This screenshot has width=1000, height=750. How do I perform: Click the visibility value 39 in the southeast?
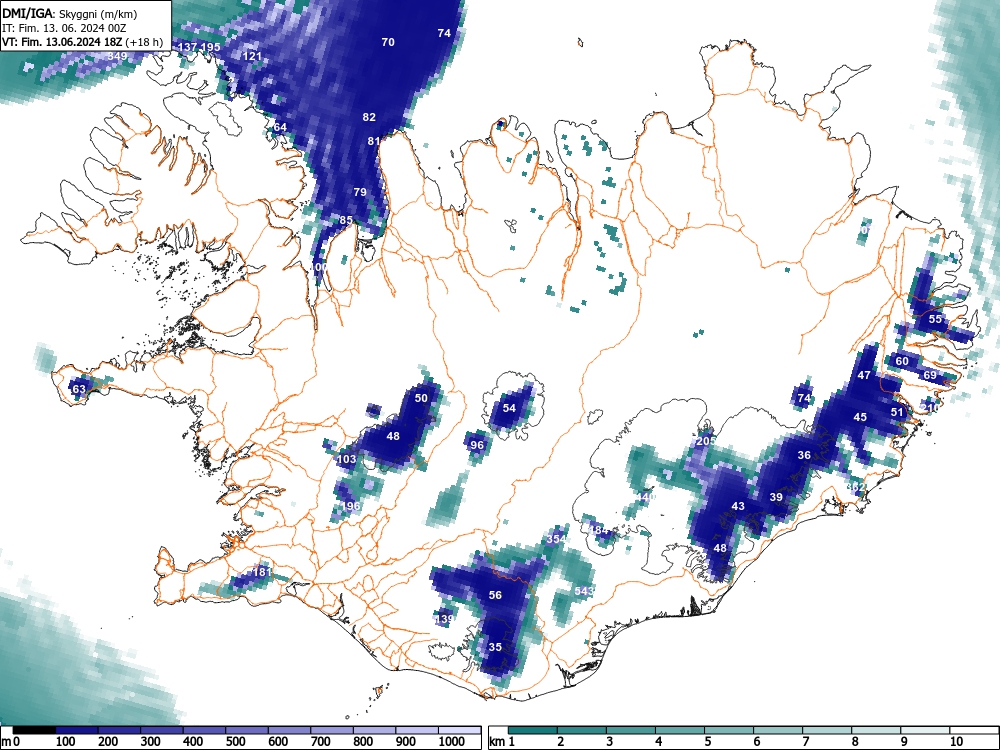pyautogui.click(x=776, y=497)
